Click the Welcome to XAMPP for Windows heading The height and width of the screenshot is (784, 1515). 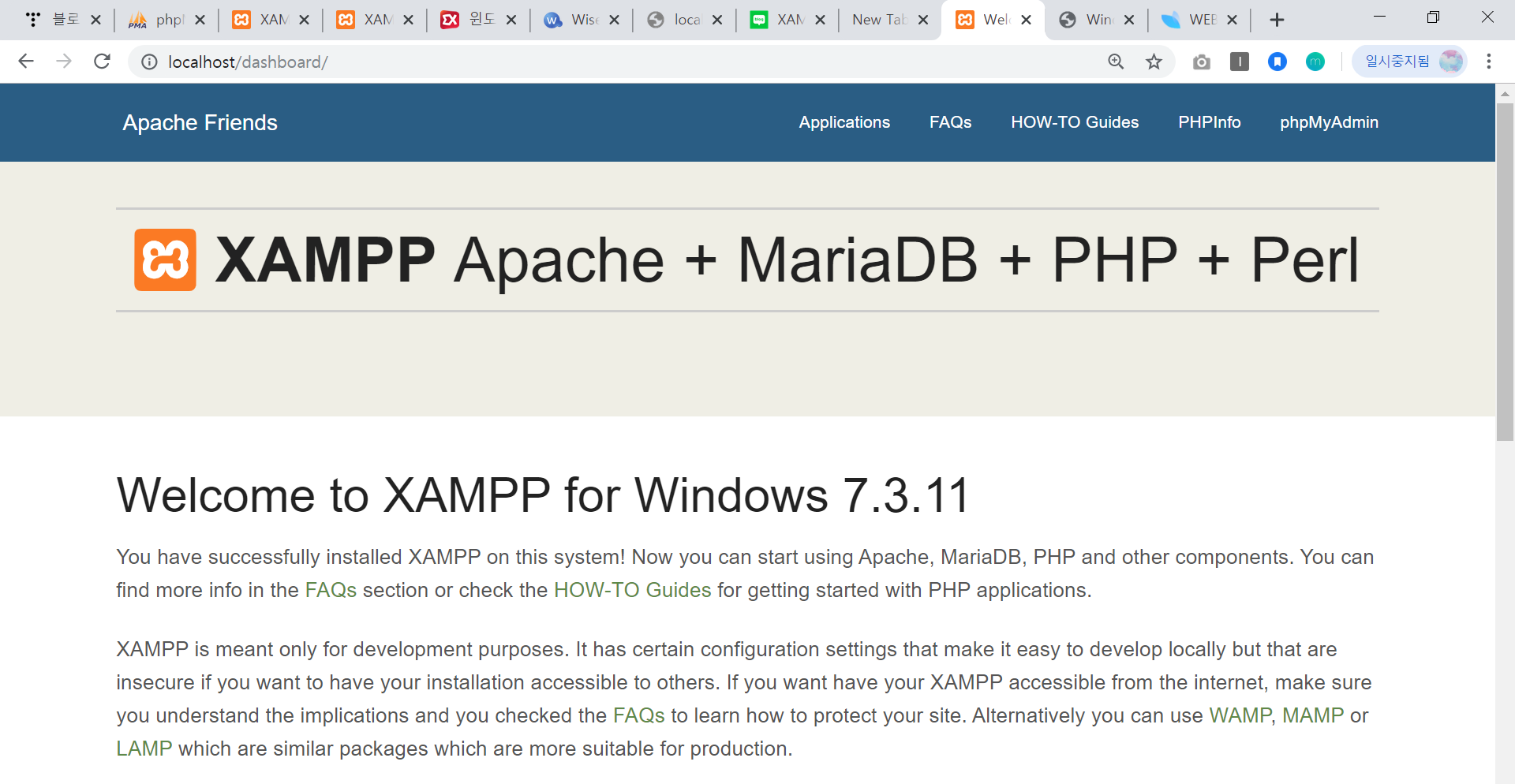tap(543, 495)
